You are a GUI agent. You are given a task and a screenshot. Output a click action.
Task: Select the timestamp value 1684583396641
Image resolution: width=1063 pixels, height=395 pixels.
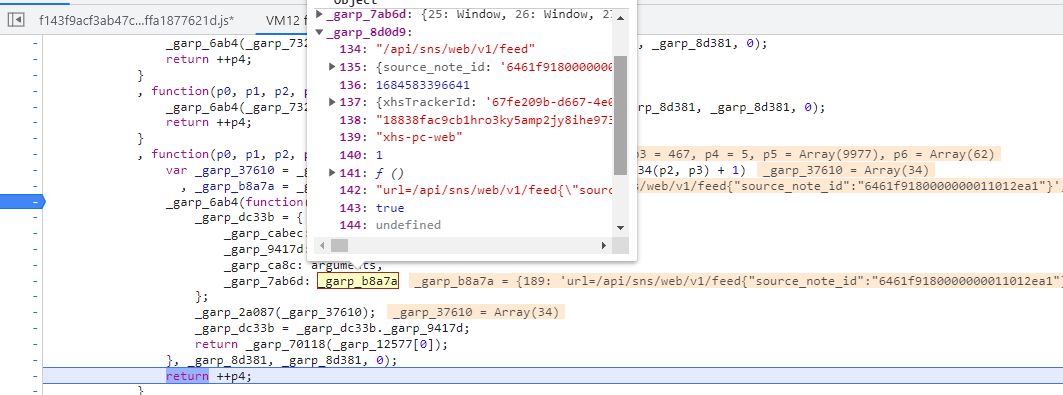tap(424, 84)
